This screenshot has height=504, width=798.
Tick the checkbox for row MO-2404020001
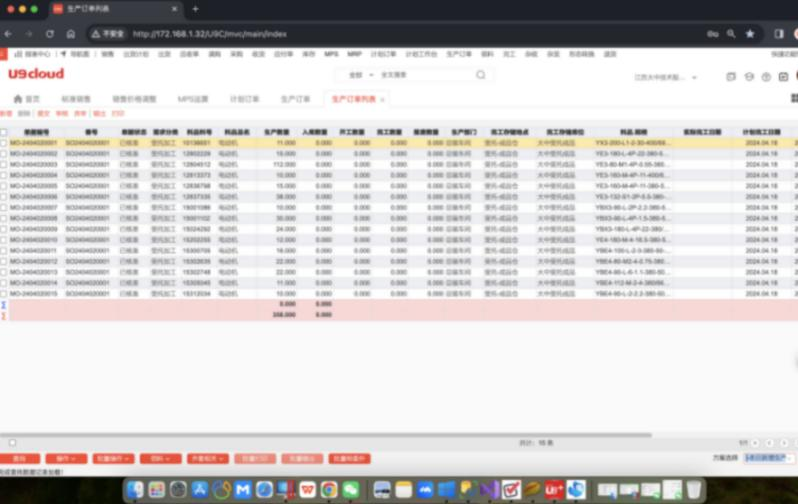4,143
